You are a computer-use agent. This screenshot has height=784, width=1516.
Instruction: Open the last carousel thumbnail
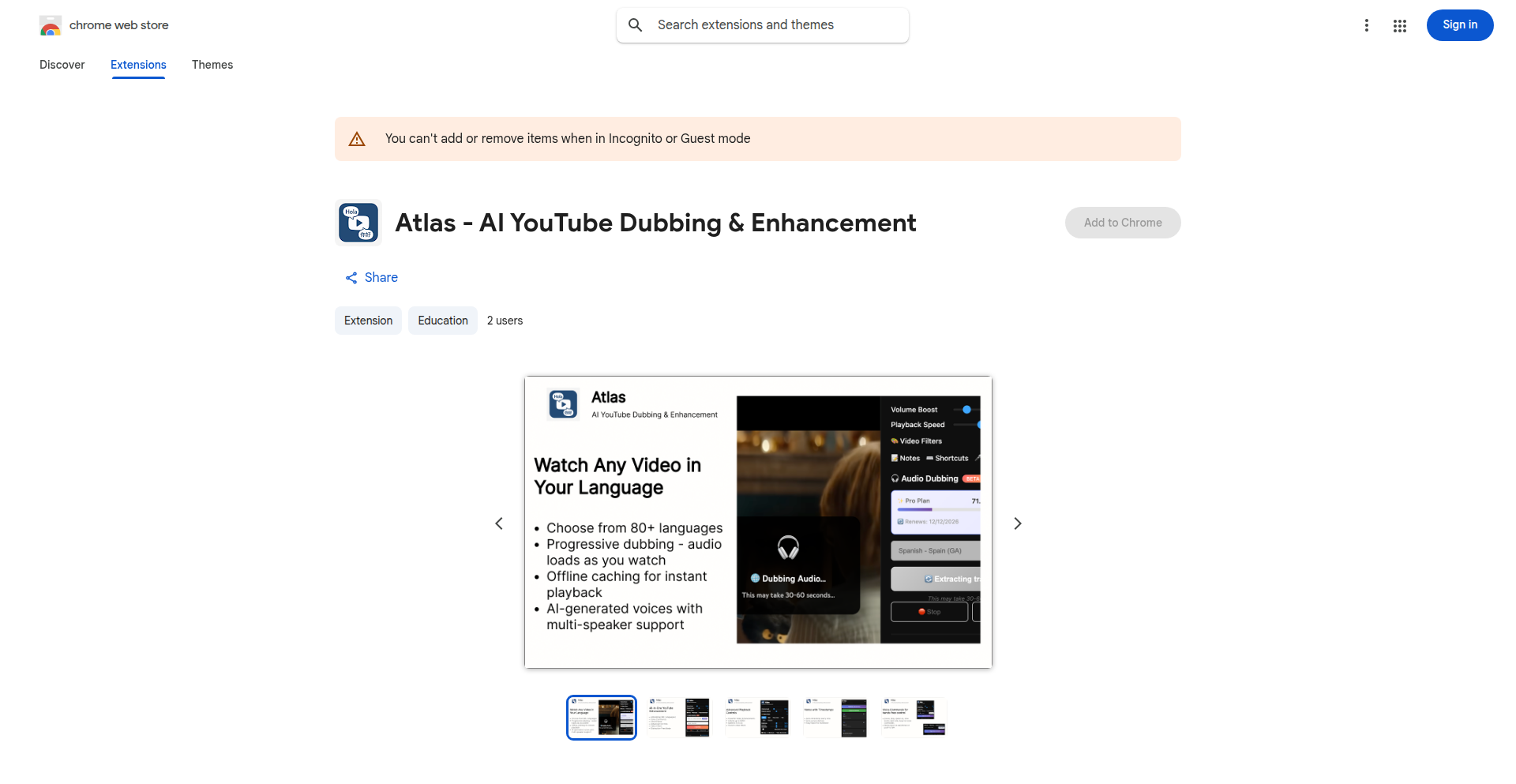(914, 717)
